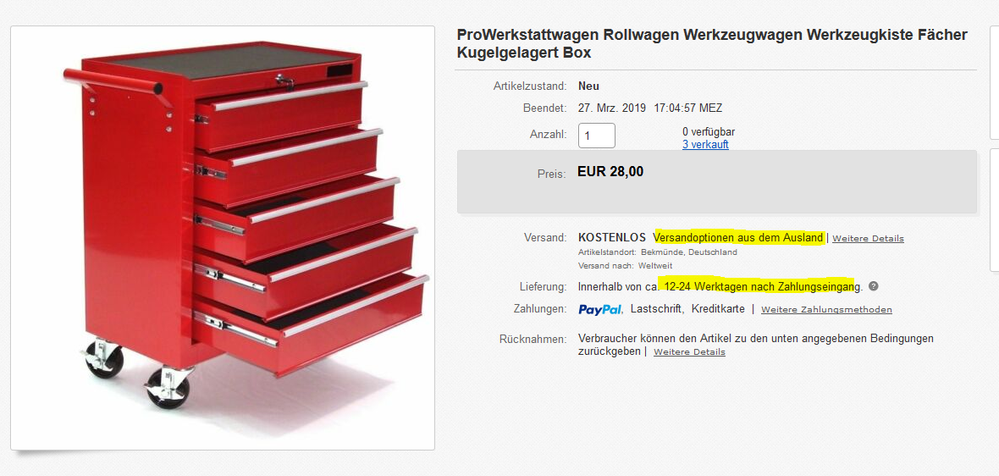The width and height of the screenshot is (999, 476).
Task: Open Weitere Details under Rücknahmen
Action: click(689, 352)
